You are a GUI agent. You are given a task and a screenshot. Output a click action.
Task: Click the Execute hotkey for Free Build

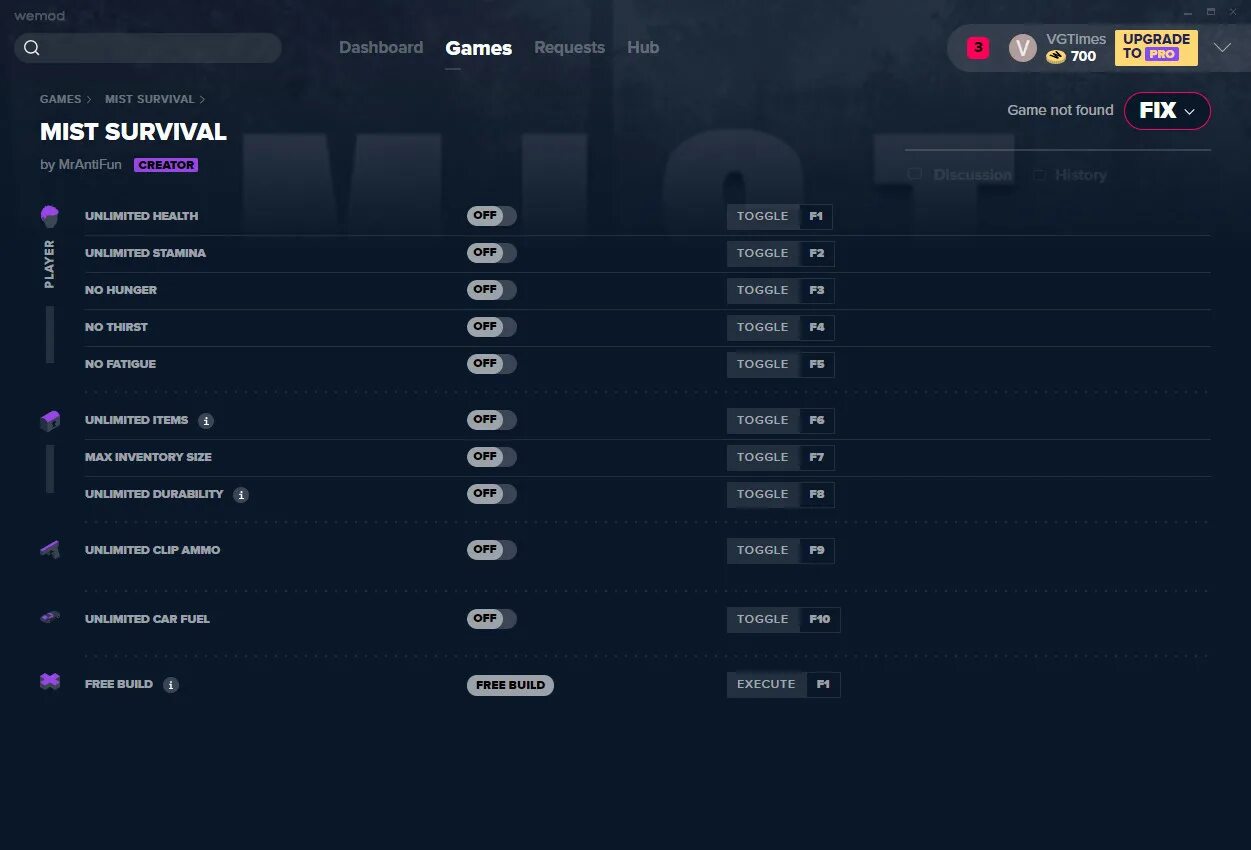point(784,685)
